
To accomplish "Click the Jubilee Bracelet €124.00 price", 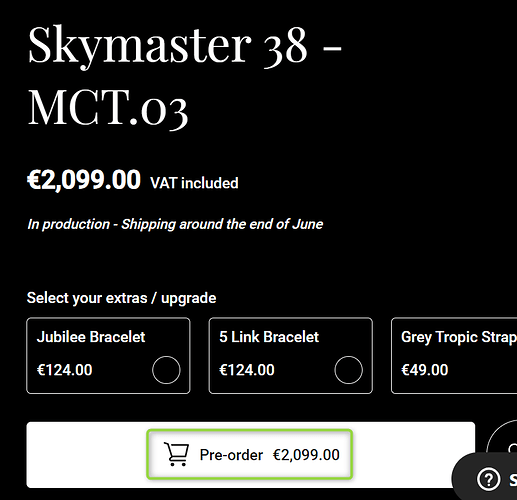I will click(64, 370).
